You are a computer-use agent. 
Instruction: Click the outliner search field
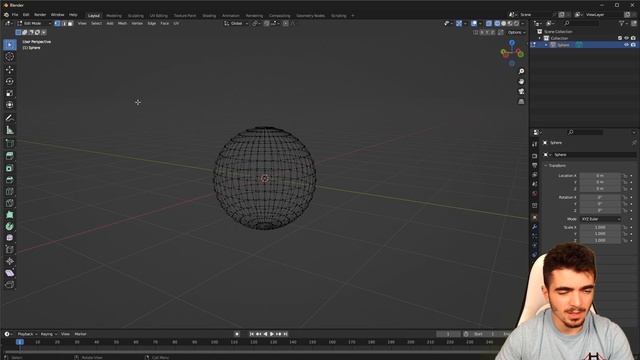(x=582, y=24)
